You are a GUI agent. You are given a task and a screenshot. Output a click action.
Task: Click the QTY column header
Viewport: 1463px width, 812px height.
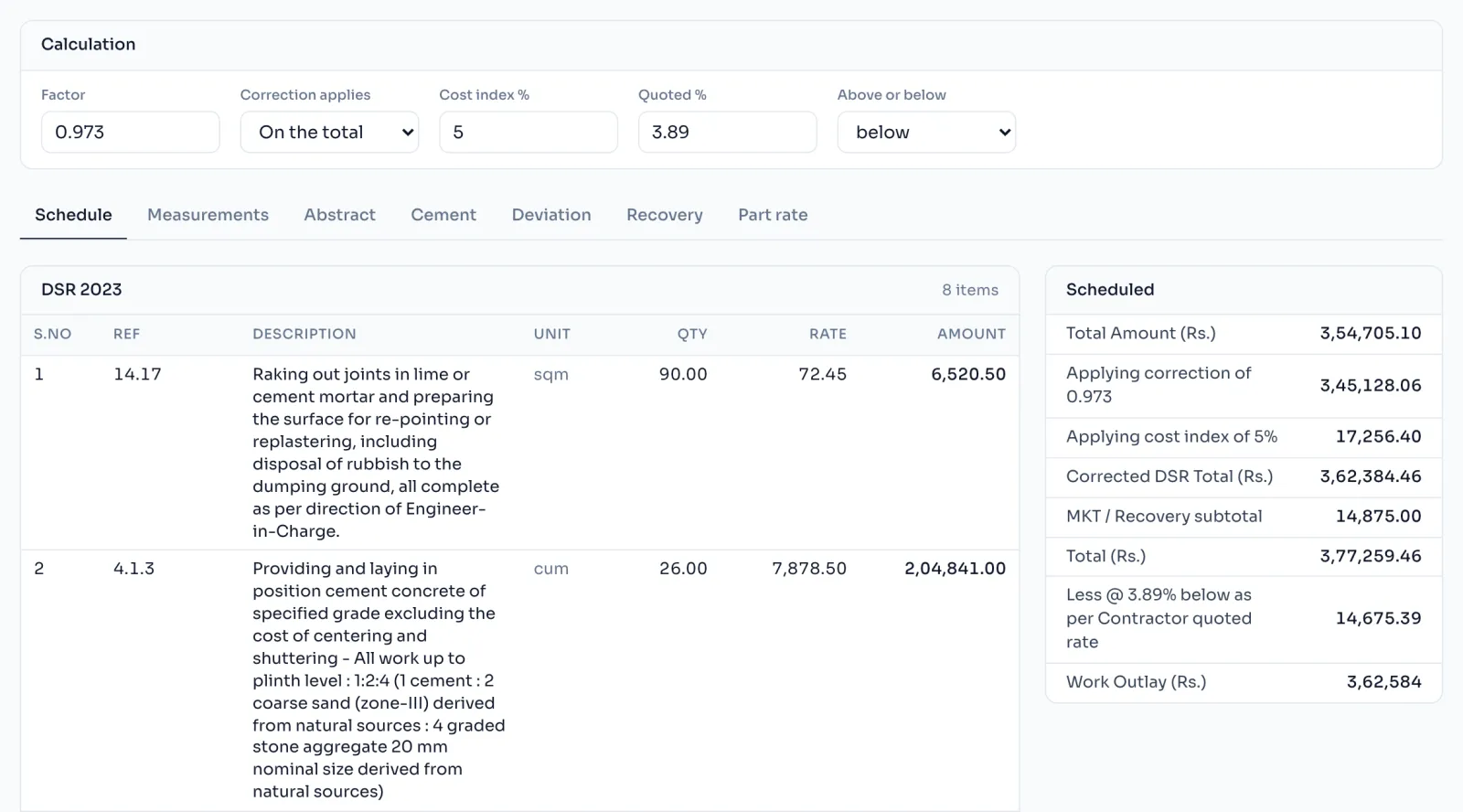click(692, 334)
